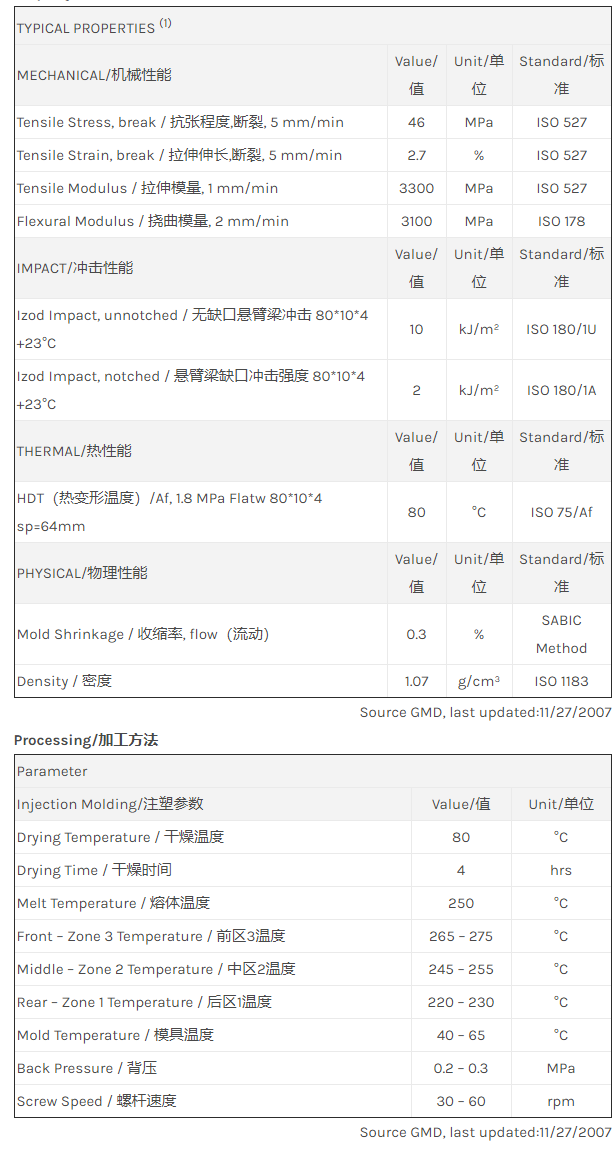
Task: Click the SABIC Method standard cell
Action: pyautogui.click(x=561, y=634)
